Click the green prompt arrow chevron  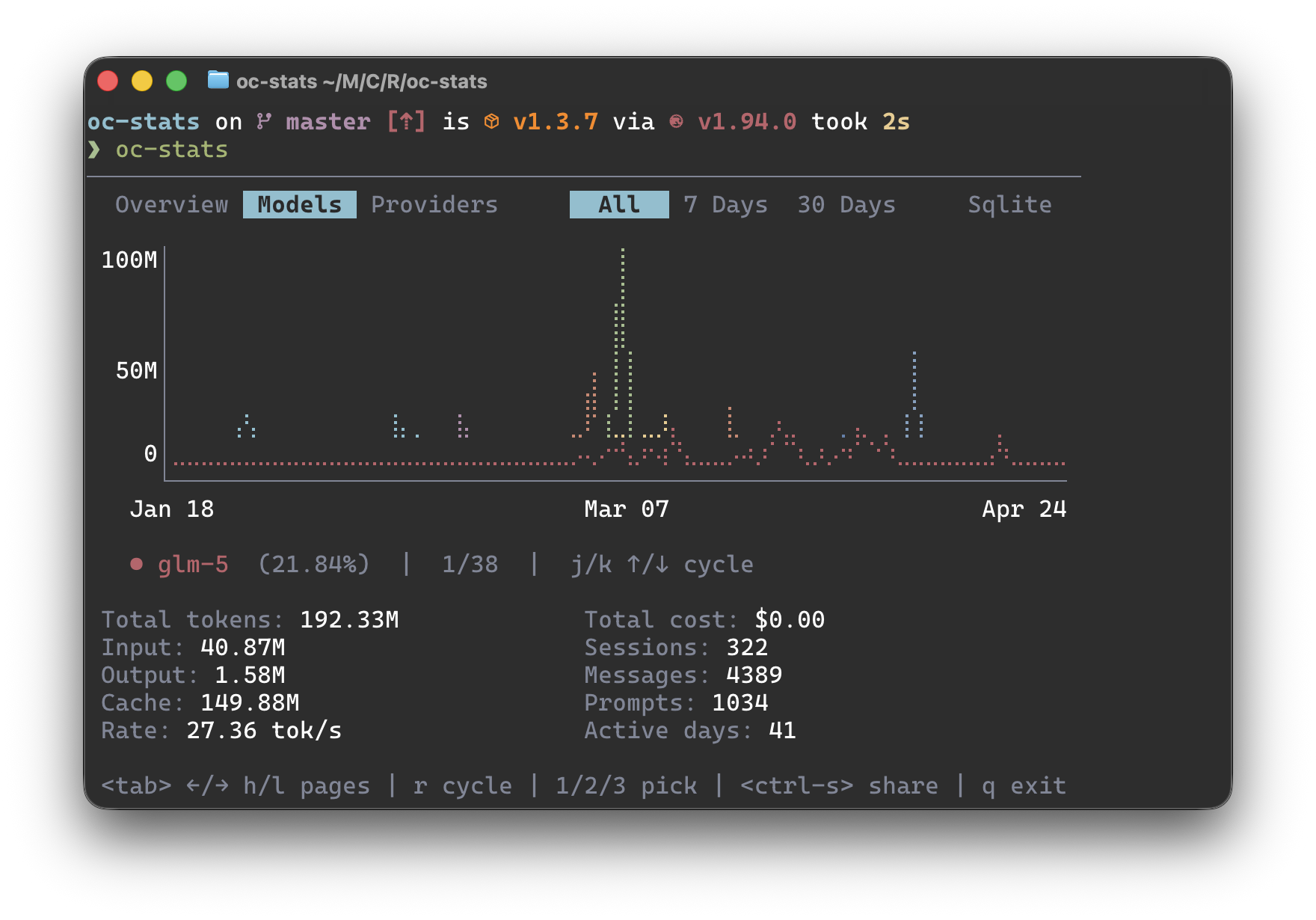94,150
